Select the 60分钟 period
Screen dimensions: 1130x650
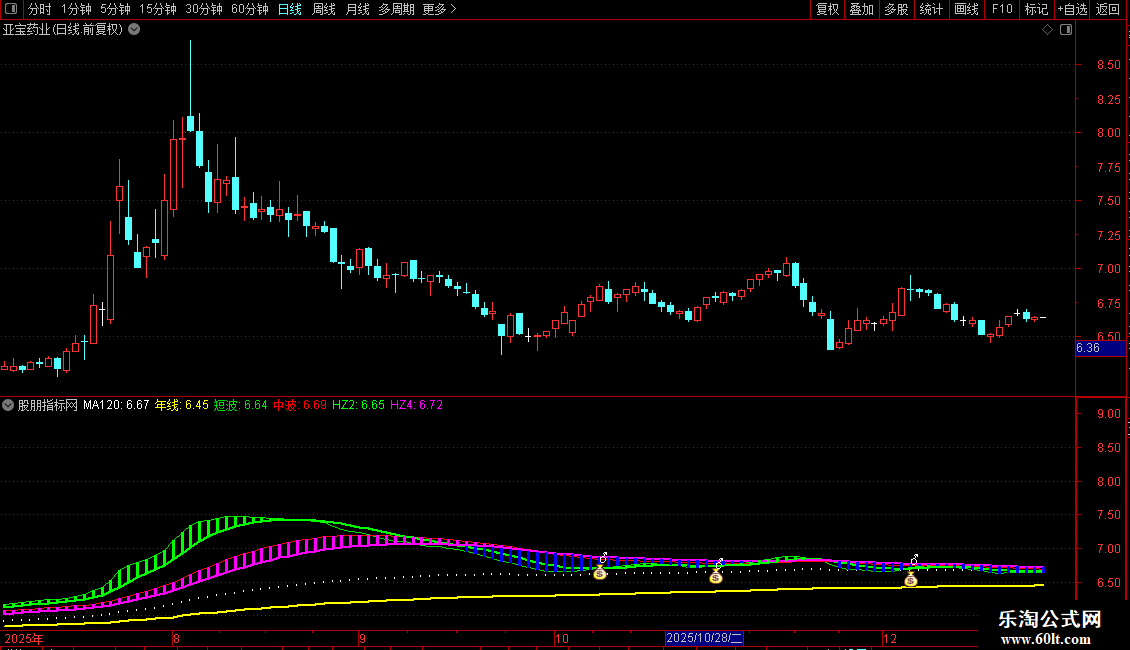(250, 9)
